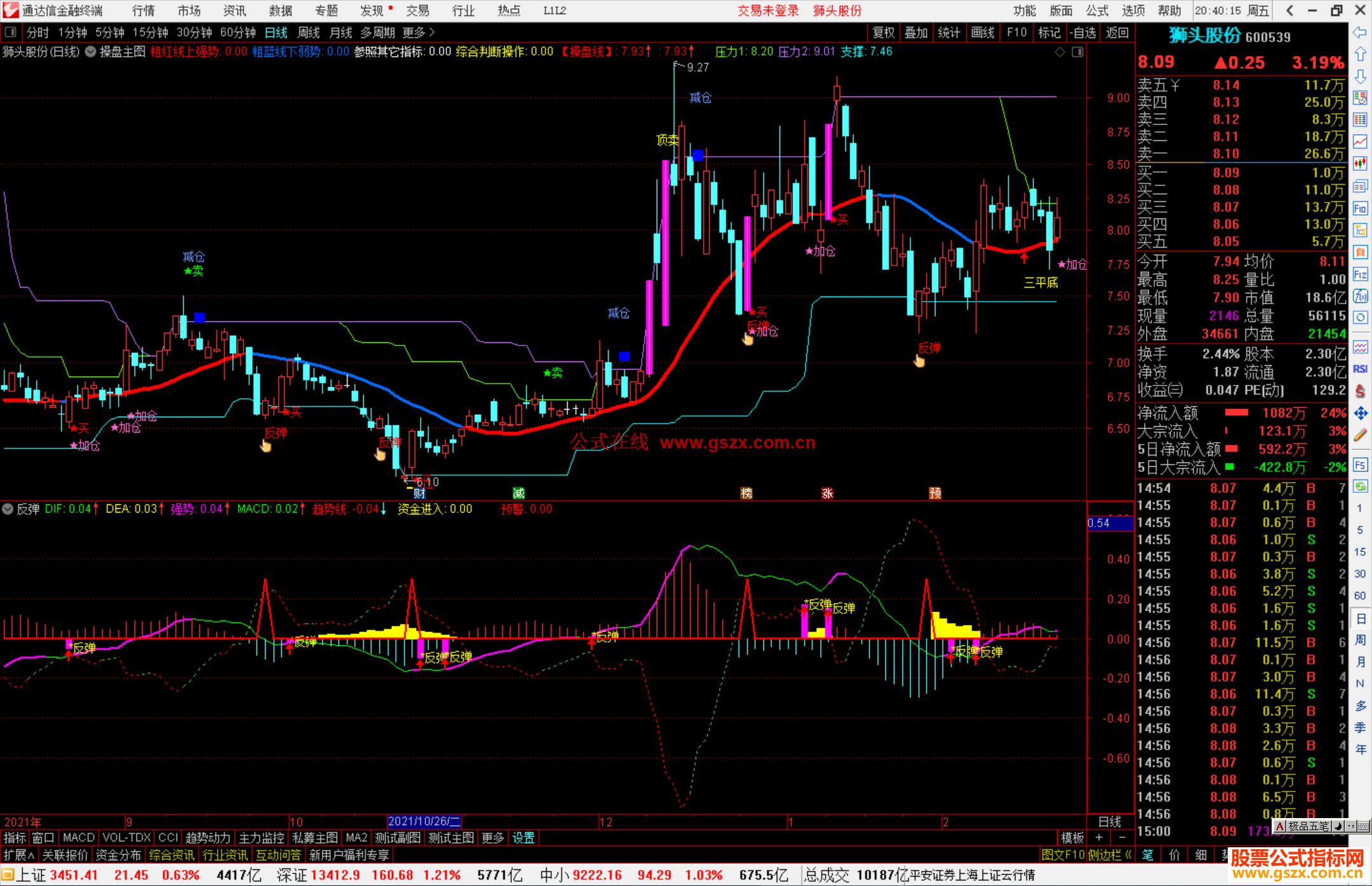Expand the 更多 periods dropdown in top period bar
1372x886 pixels.
(419, 32)
